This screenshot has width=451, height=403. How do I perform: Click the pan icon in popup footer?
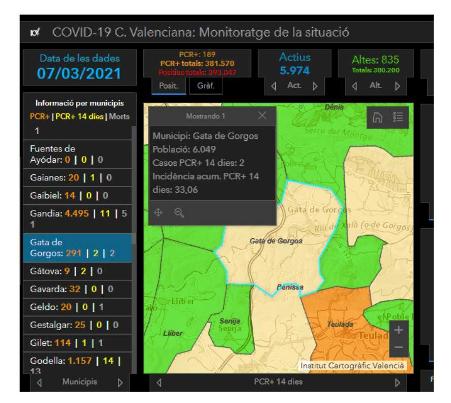tap(158, 212)
